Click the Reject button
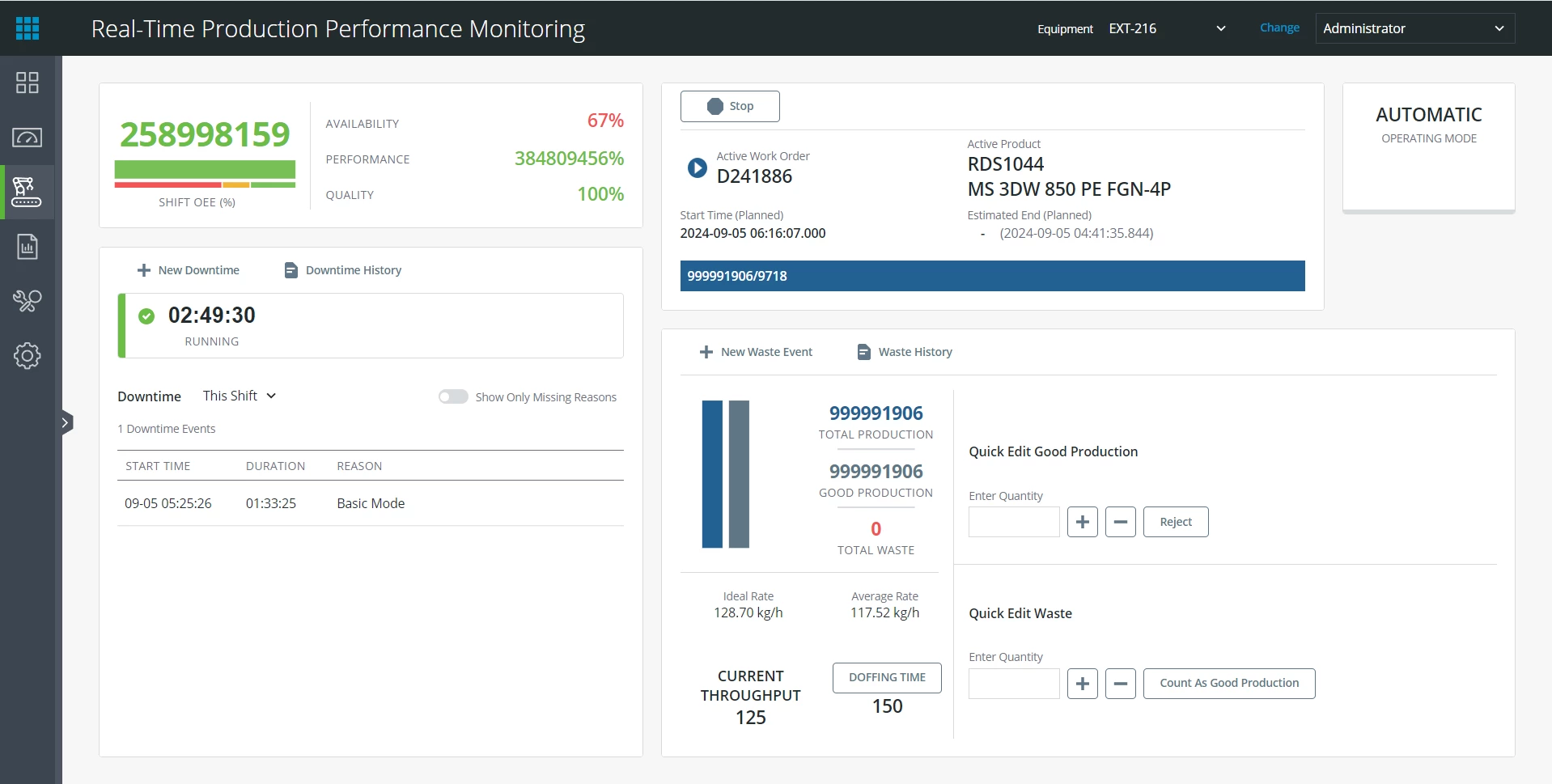The image size is (1552, 784). click(x=1176, y=522)
